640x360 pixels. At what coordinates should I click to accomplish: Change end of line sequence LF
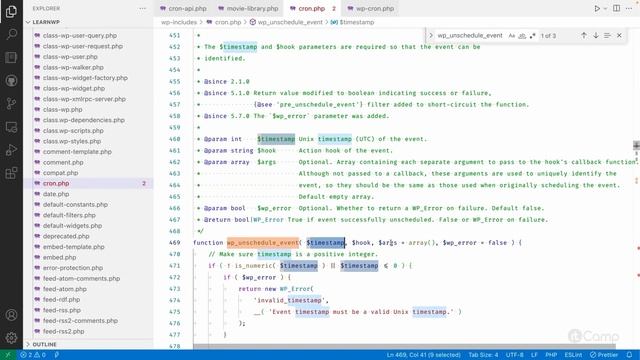(x=534, y=355)
